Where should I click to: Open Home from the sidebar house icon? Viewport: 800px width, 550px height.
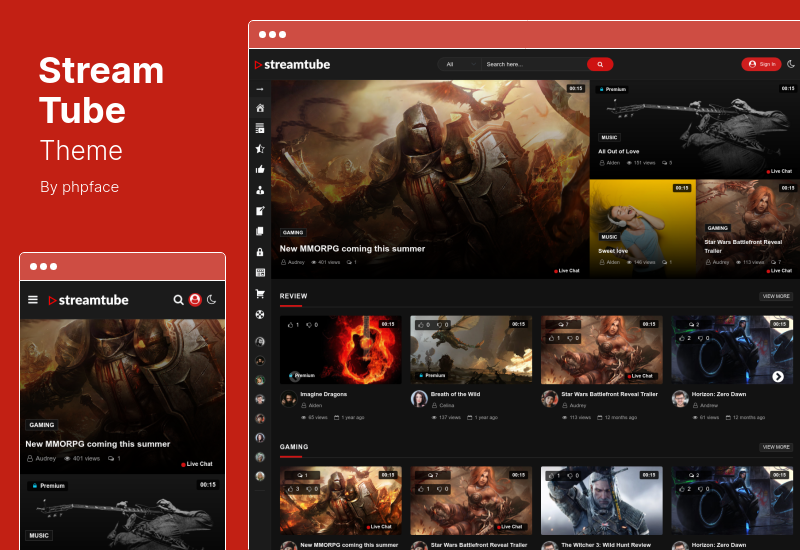[260, 108]
